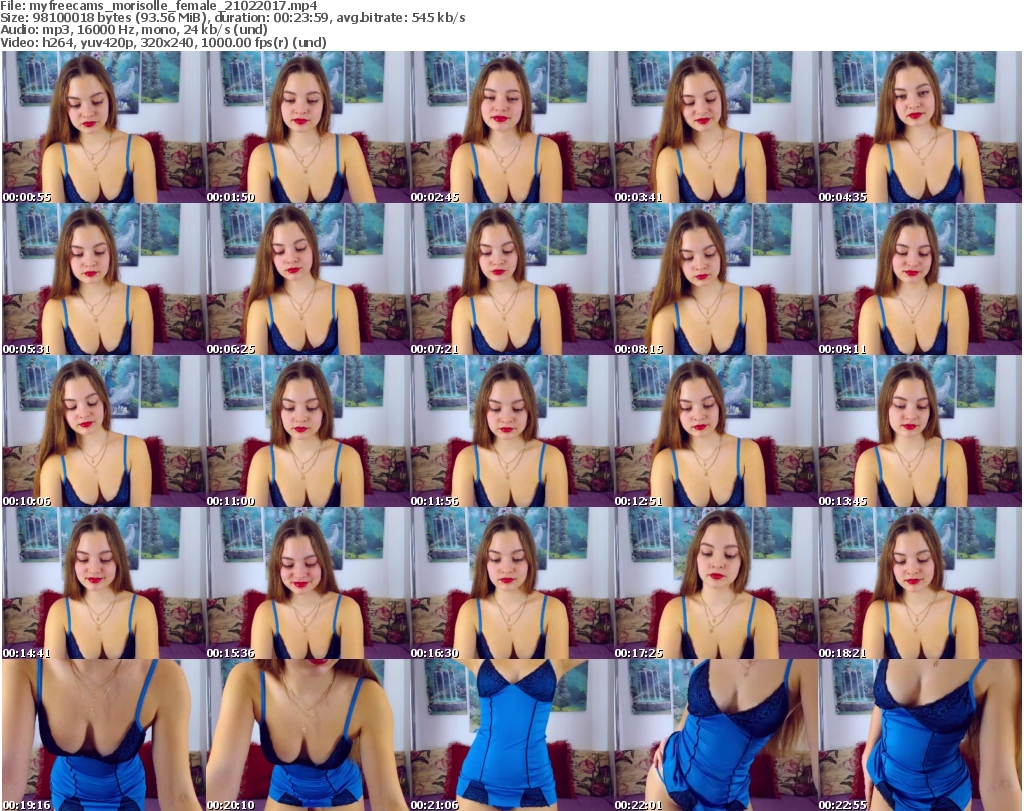Select the 00:19:16 frame
Viewport: 1024px width, 811px height.
point(103,735)
